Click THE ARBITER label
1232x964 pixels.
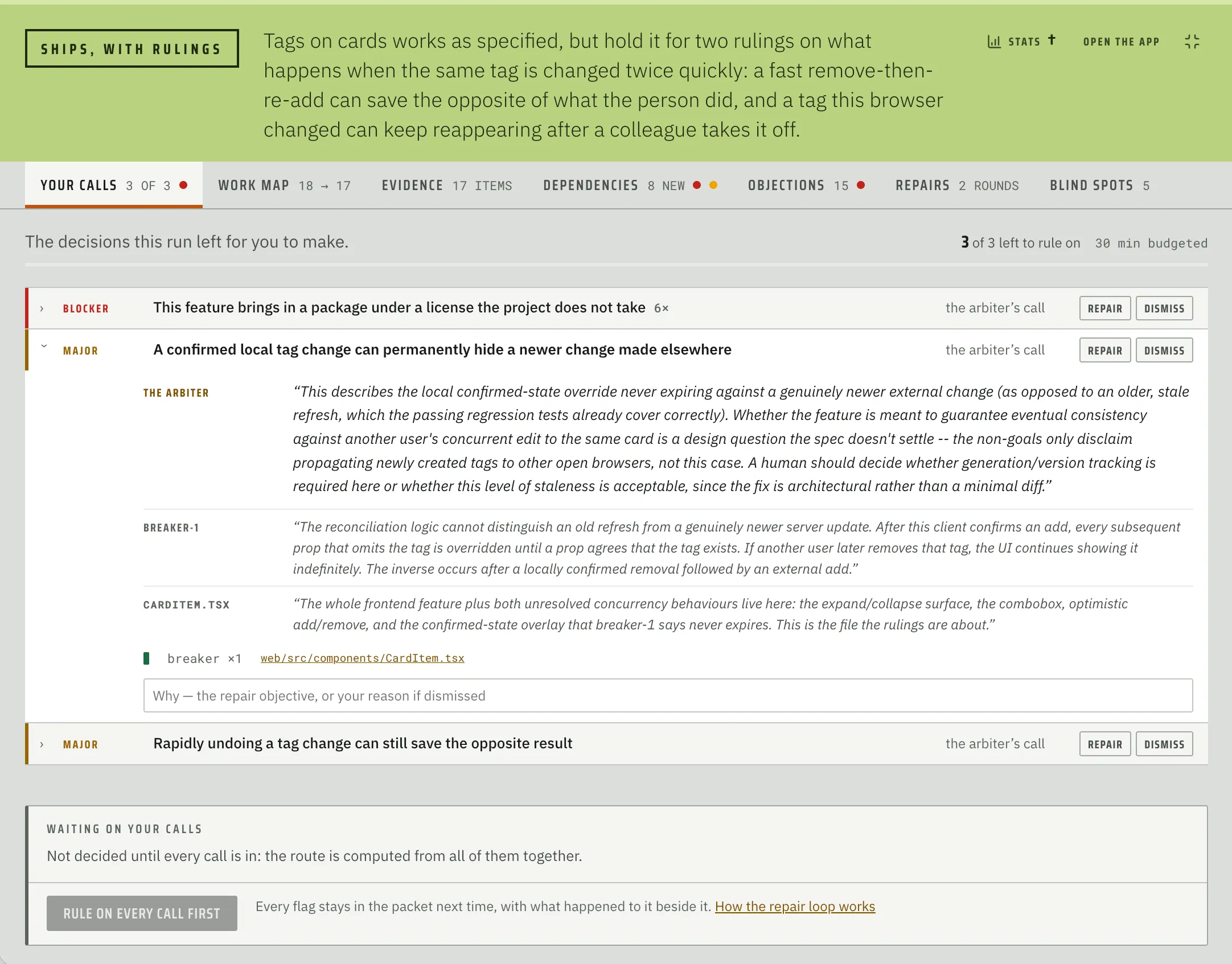[176, 393]
